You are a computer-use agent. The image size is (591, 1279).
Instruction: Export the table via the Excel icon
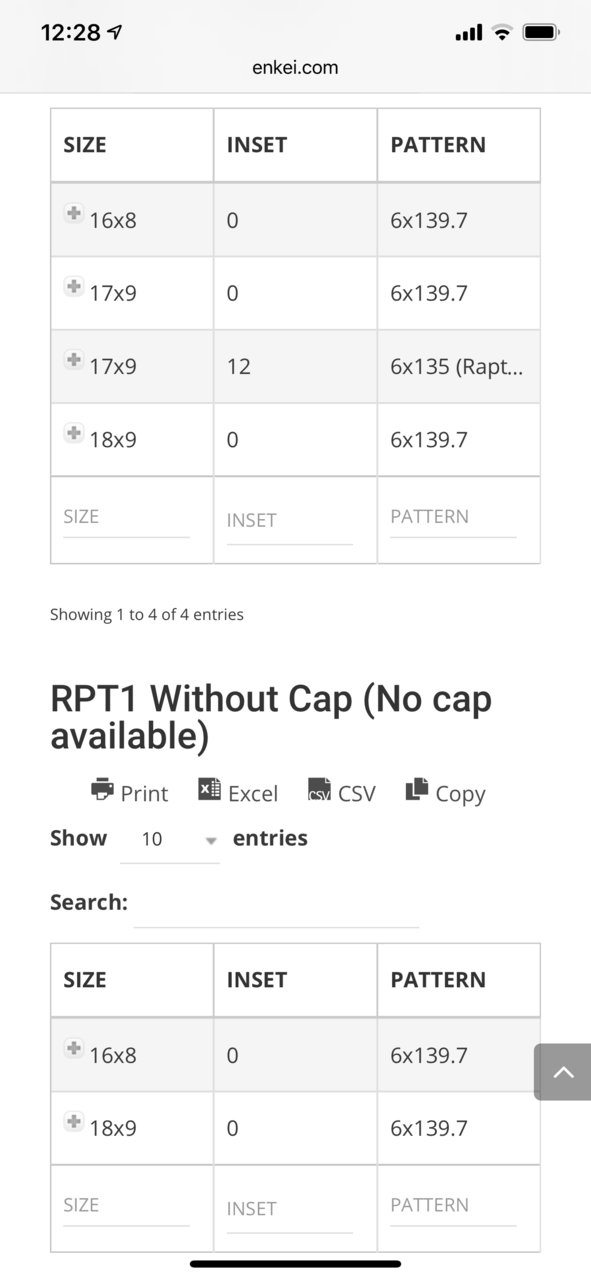[x=209, y=789]
